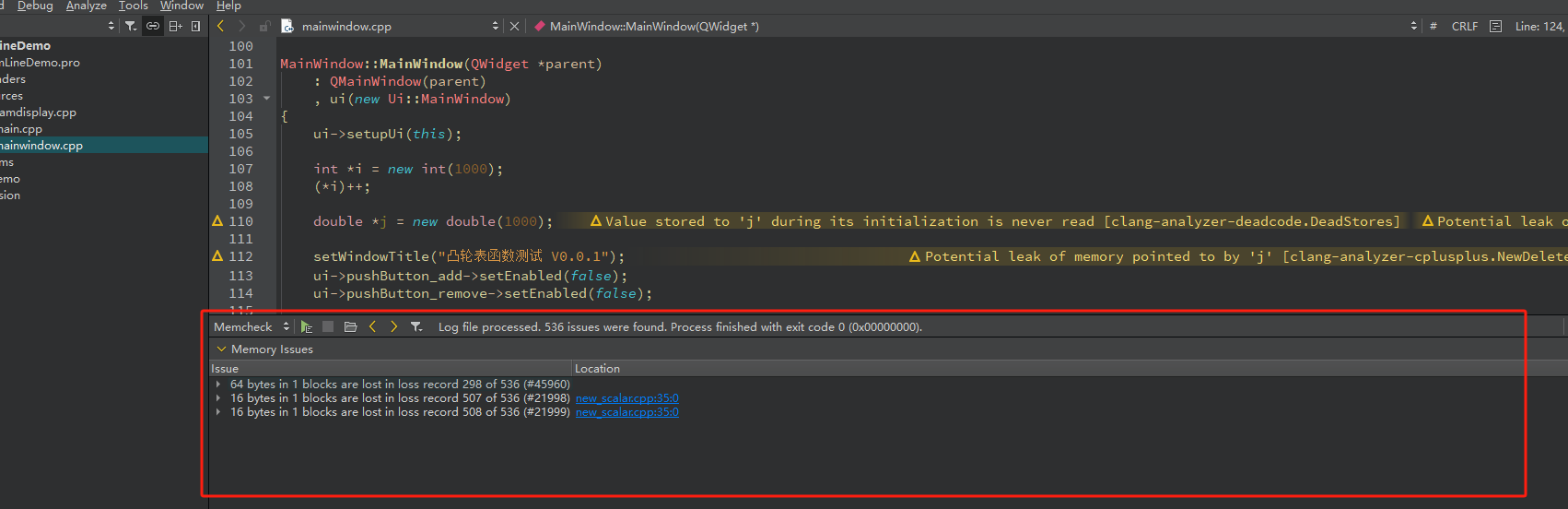The image size is (1568, 509).
Task: Select the 64 bytes loss record row
Action: click(x=400, y=385)
